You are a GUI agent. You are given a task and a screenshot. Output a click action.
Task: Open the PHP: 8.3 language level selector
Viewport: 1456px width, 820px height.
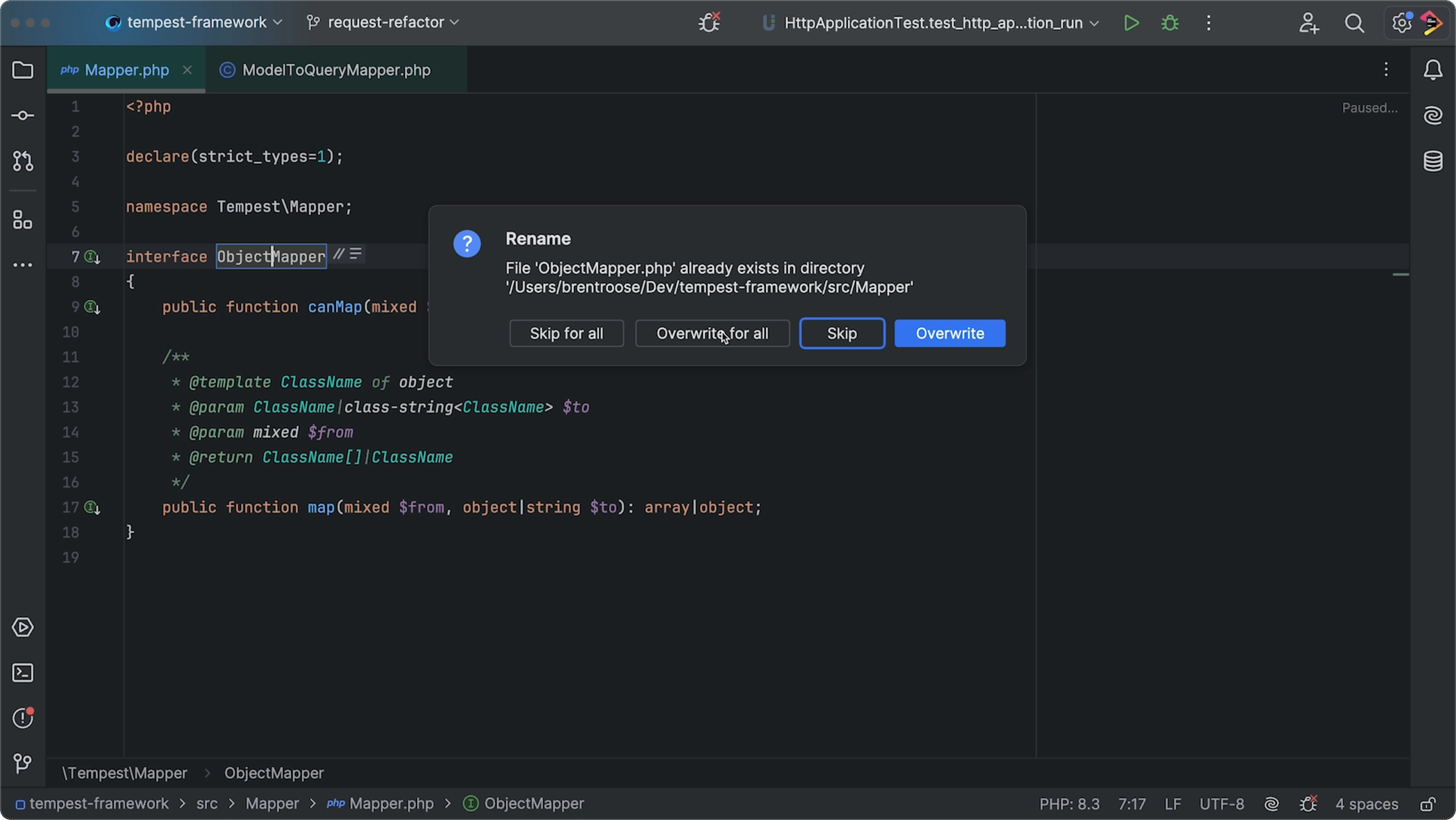tap(1069, 803)
